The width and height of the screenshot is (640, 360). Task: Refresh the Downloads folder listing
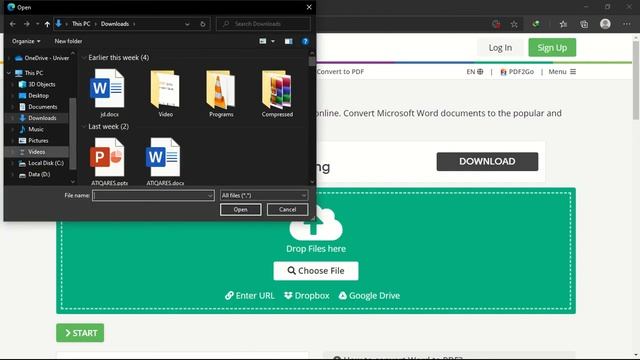203,24
